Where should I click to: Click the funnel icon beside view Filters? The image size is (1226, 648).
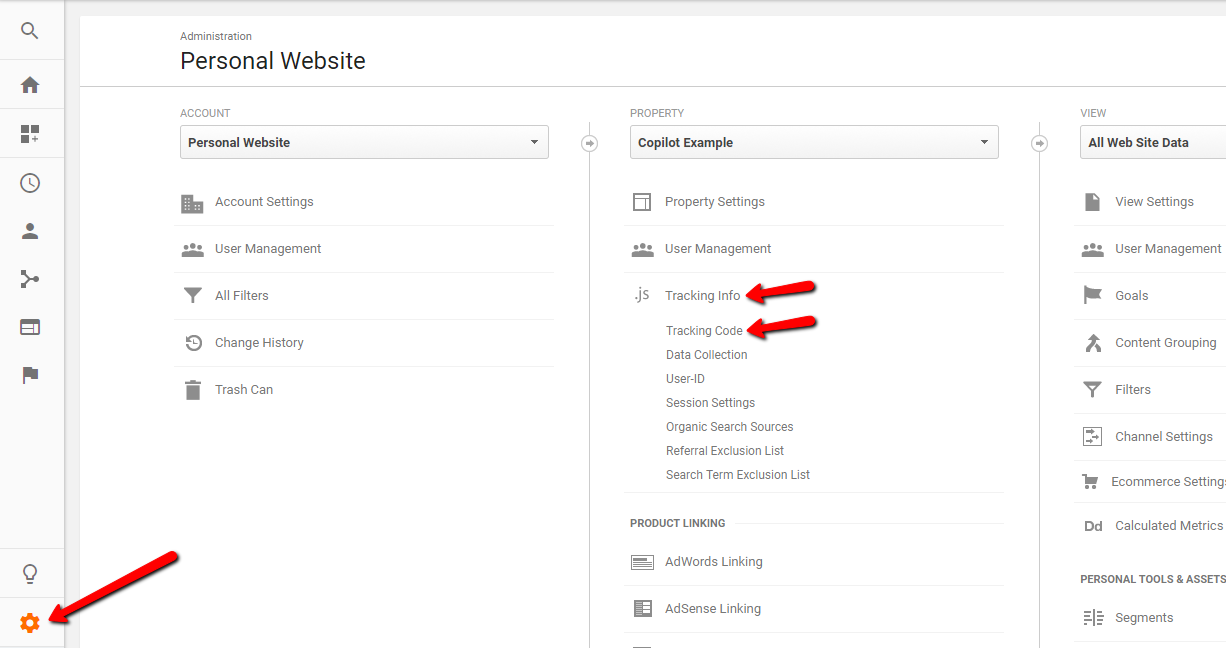click(x=1093, y=390)
